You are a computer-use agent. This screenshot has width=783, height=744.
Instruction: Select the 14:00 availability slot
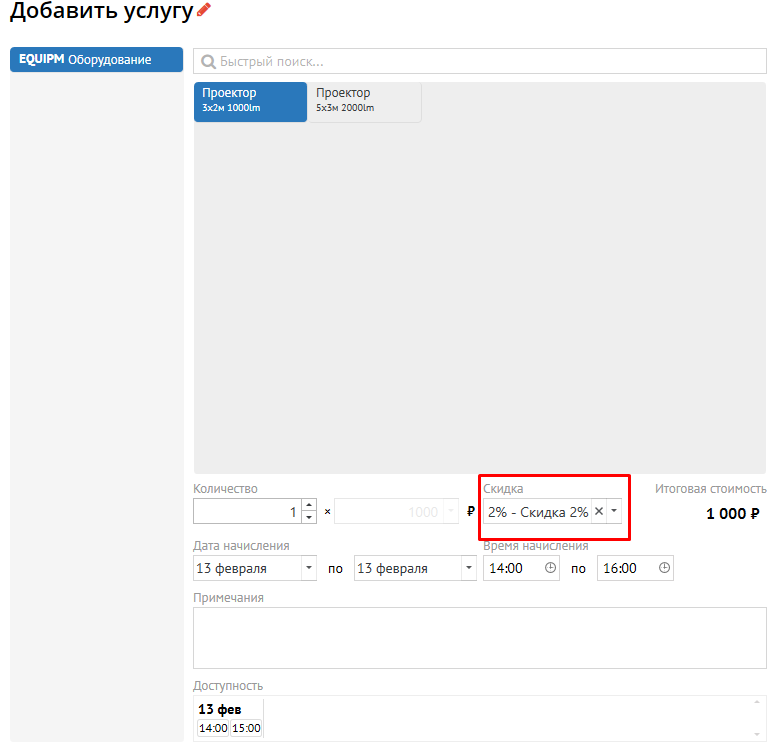click(x=213, y=728)
